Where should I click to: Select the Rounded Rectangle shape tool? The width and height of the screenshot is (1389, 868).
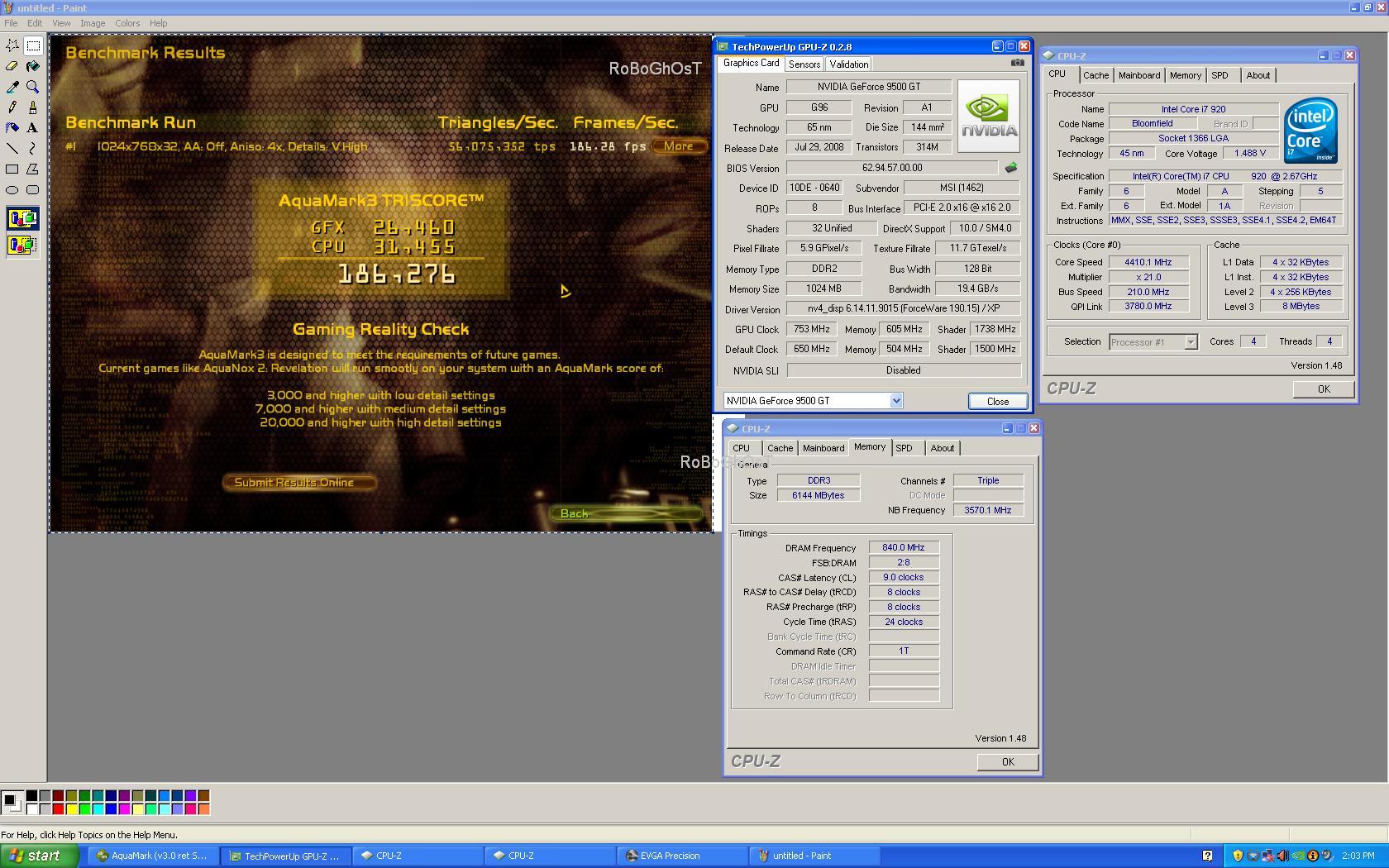(33, 190)
